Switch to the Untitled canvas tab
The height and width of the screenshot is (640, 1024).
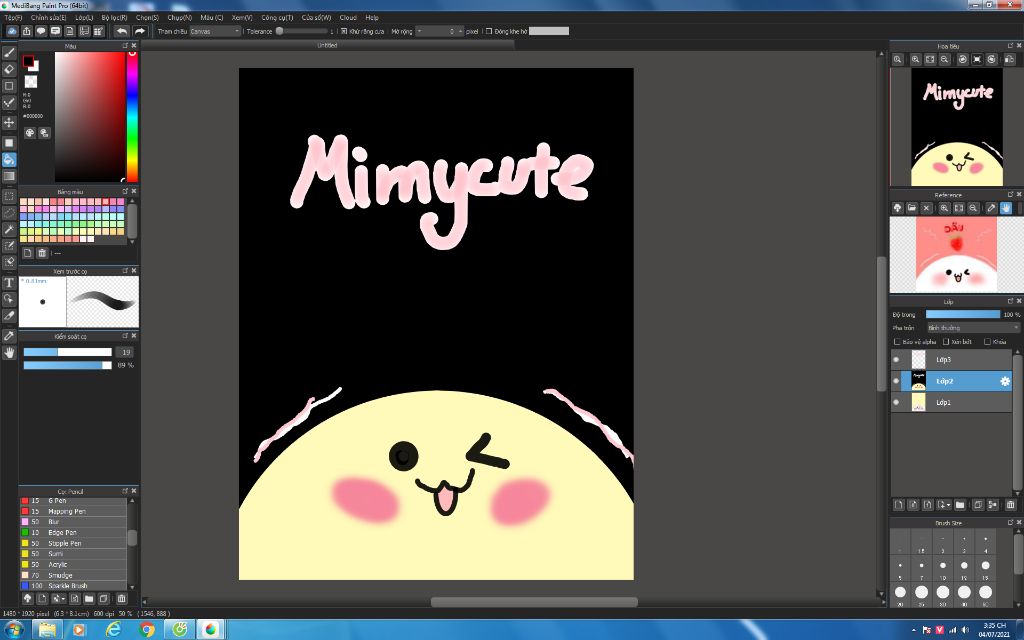(x=327, y=45)
